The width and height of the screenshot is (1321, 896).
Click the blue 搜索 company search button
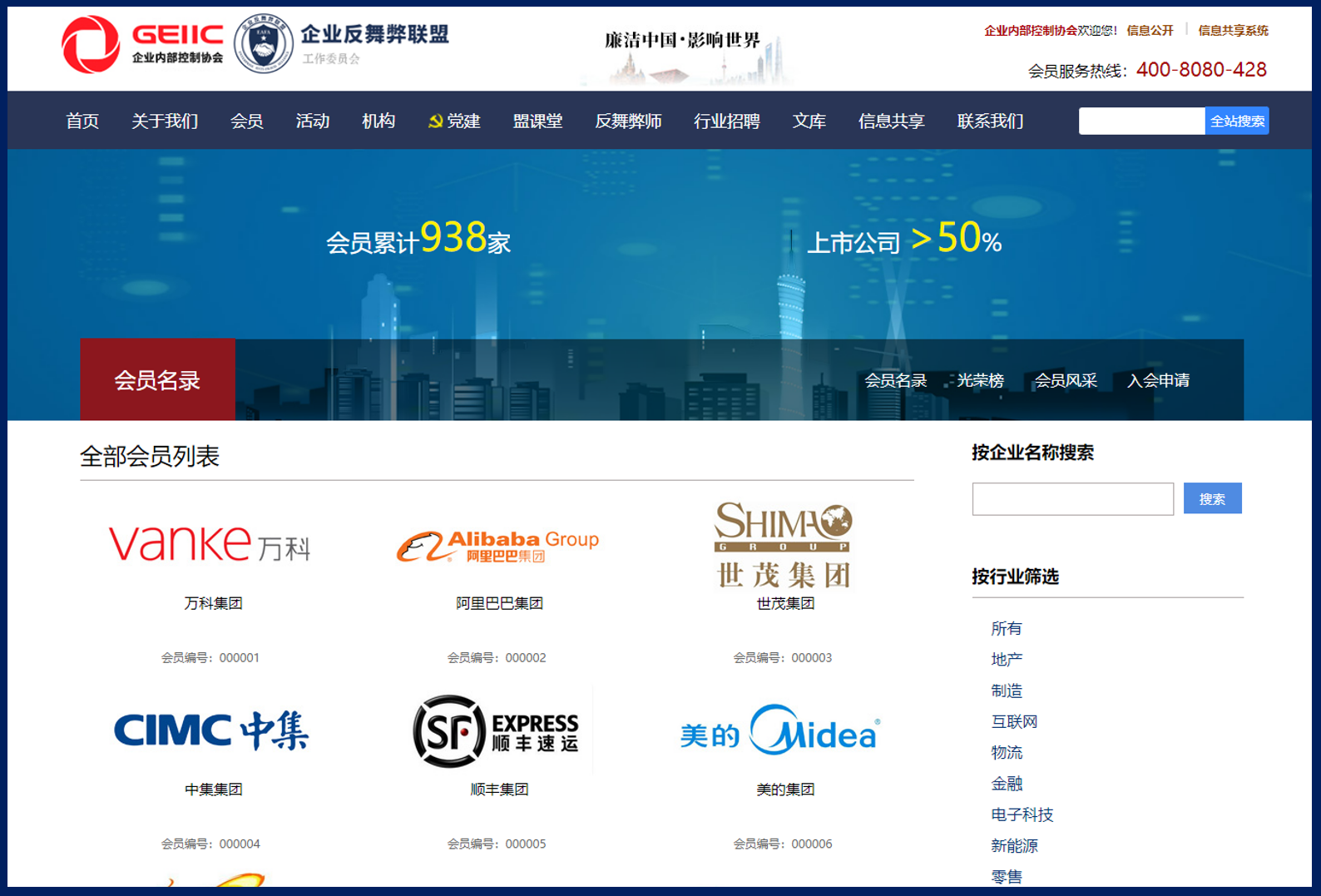point(1212,499)
